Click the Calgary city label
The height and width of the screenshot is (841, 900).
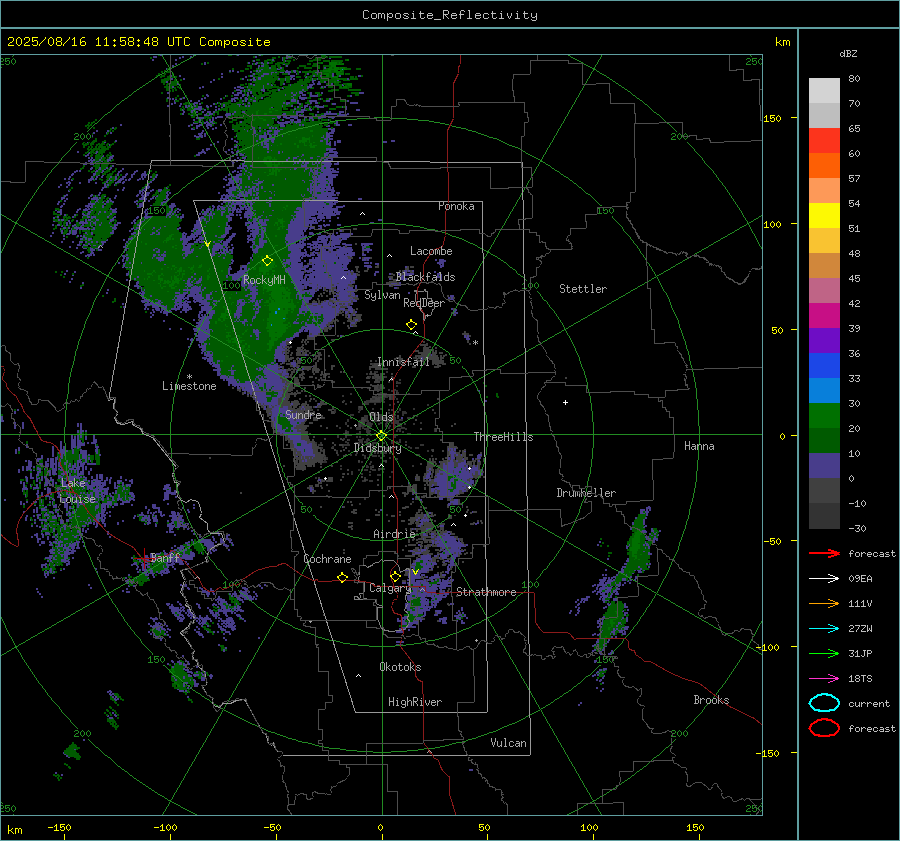pos(390,588)
